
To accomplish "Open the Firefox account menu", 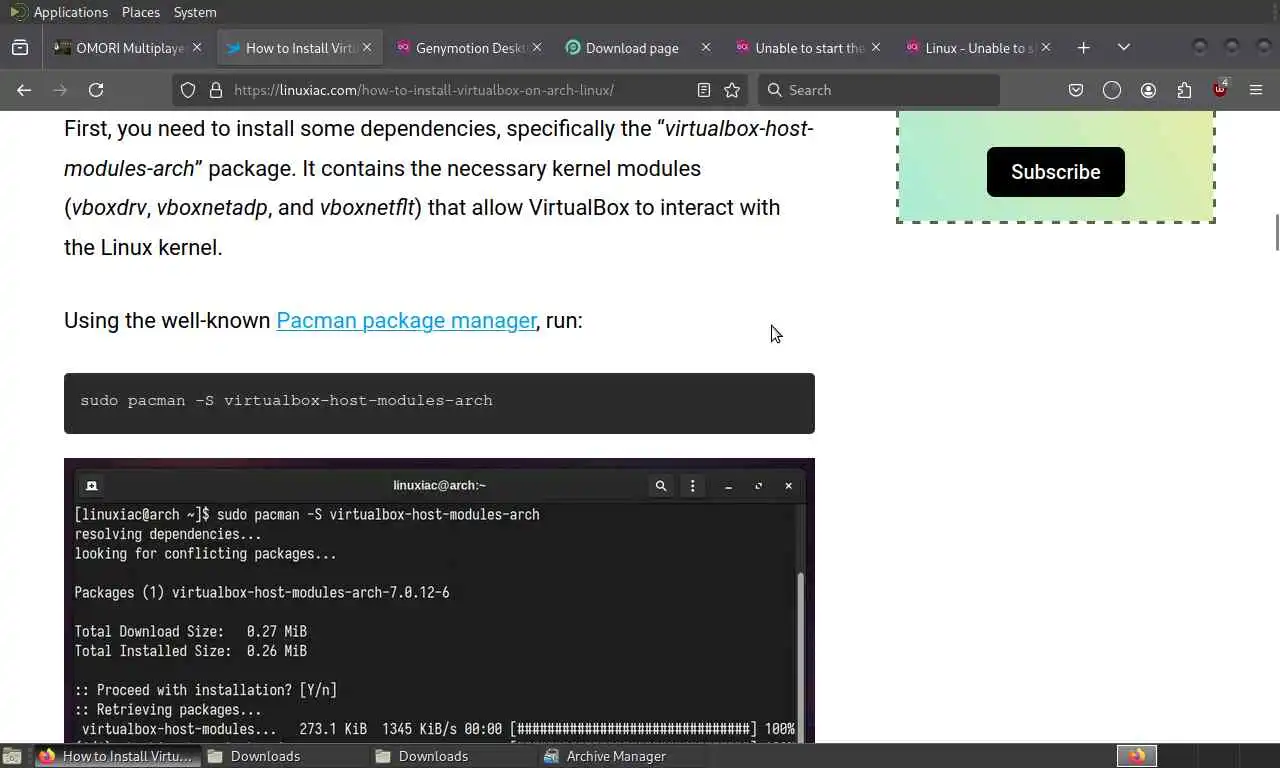I will 1148,90.
